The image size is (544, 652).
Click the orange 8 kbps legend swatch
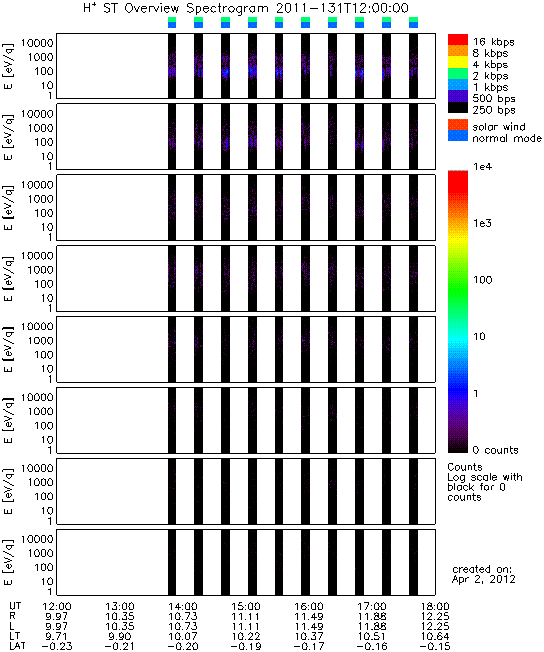pyautogui.click(x=458, y=51)
